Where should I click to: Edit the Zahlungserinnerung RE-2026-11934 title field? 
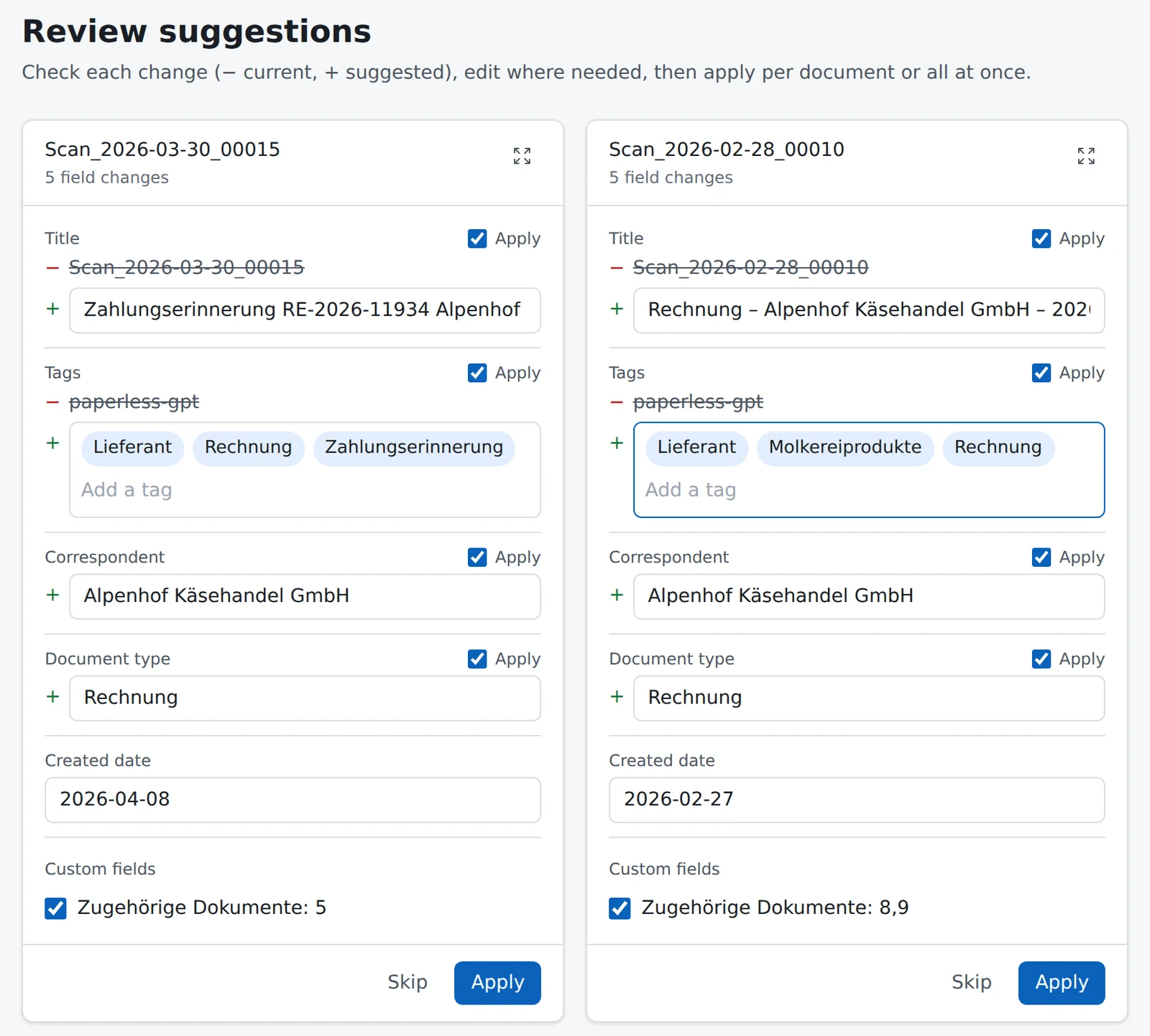click(x=305, y=310)
